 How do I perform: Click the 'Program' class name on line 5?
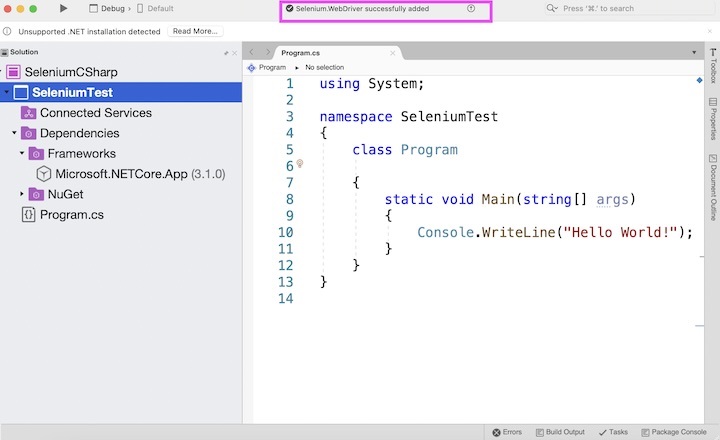429,150
